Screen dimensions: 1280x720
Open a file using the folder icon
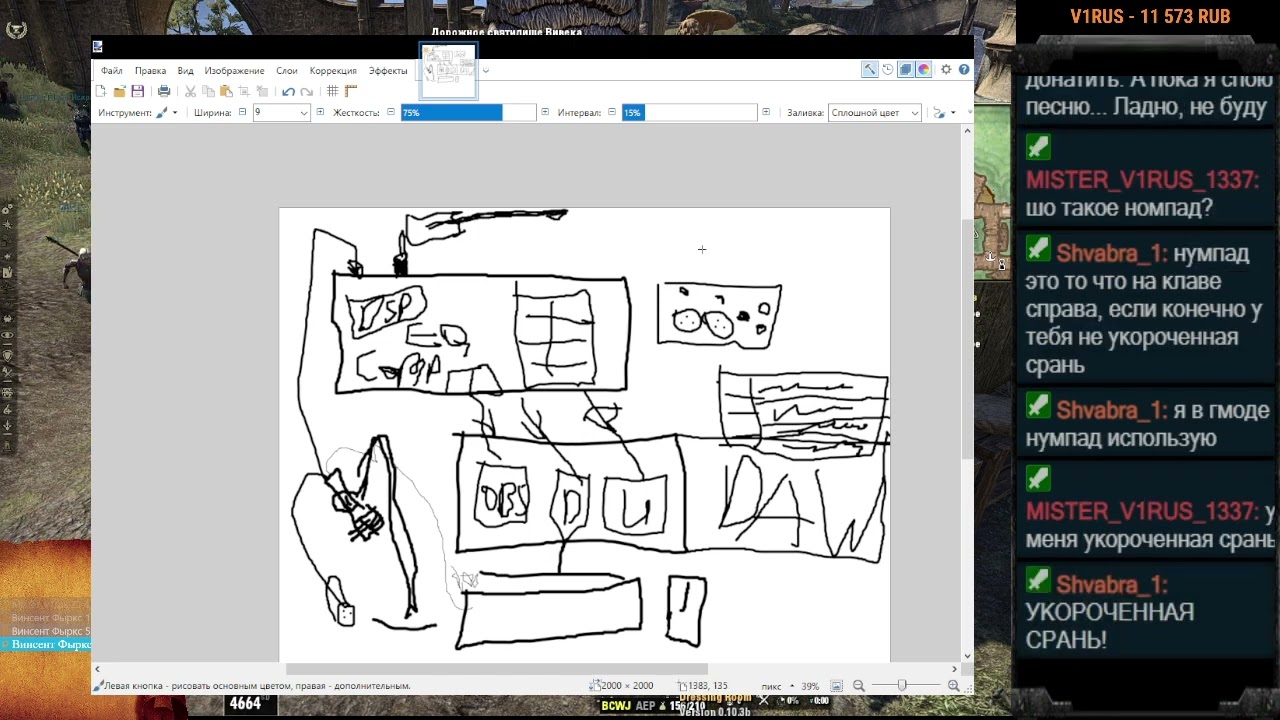[x=119, y=91]
